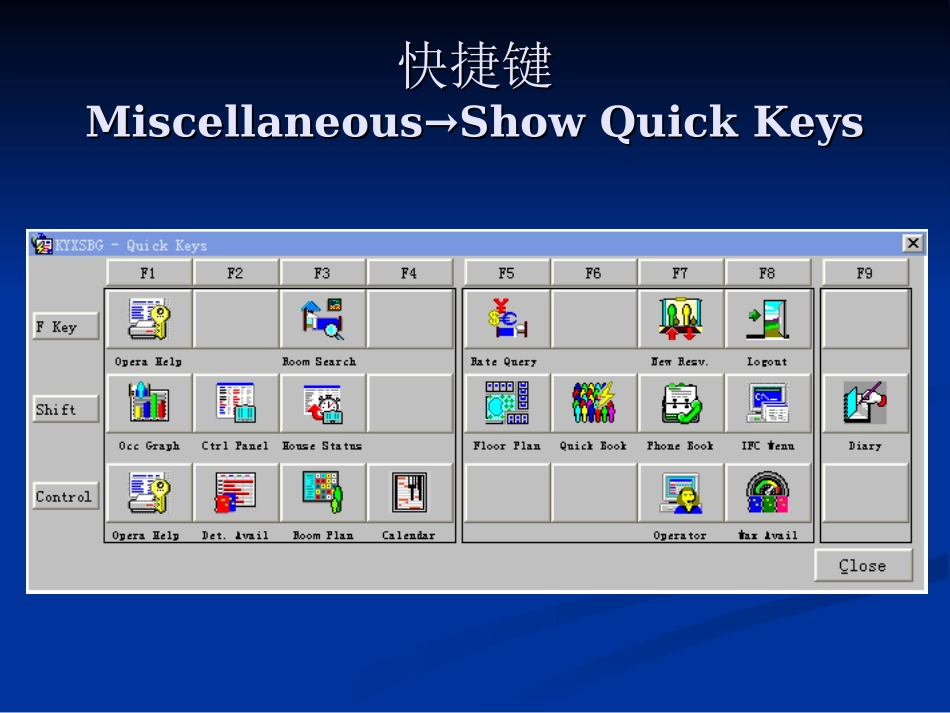Click the Det. Avail label text

[235, 536]
